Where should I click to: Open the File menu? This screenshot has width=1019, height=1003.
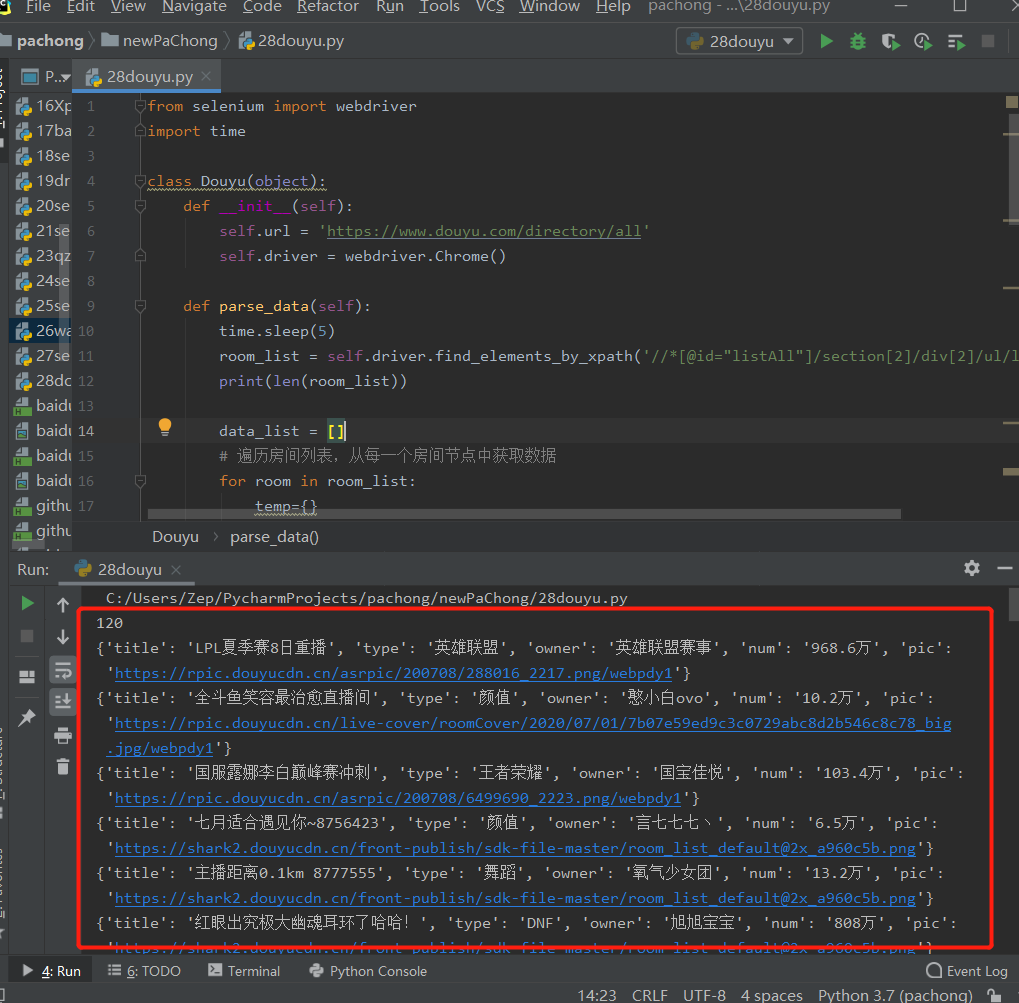(x=38, y=7)
